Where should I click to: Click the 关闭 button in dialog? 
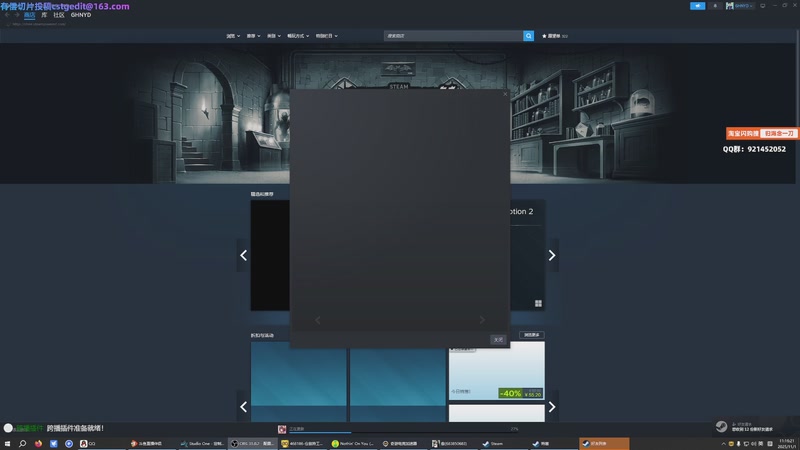(x=498, y=340)
